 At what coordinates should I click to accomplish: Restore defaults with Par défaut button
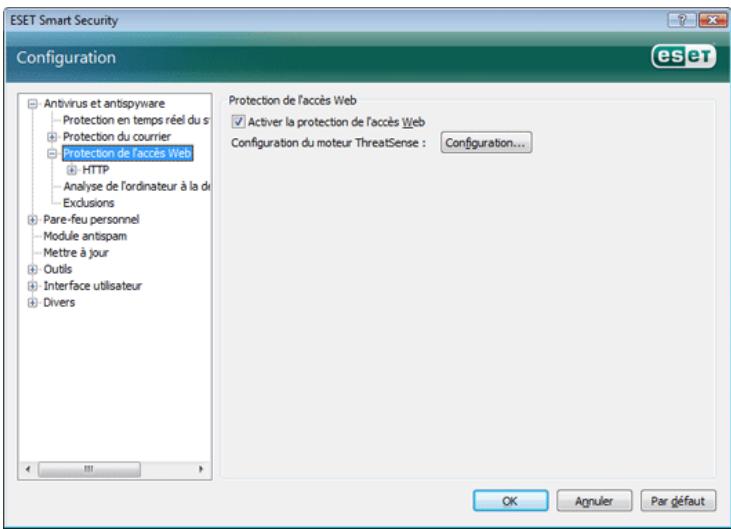coord(678,501)
